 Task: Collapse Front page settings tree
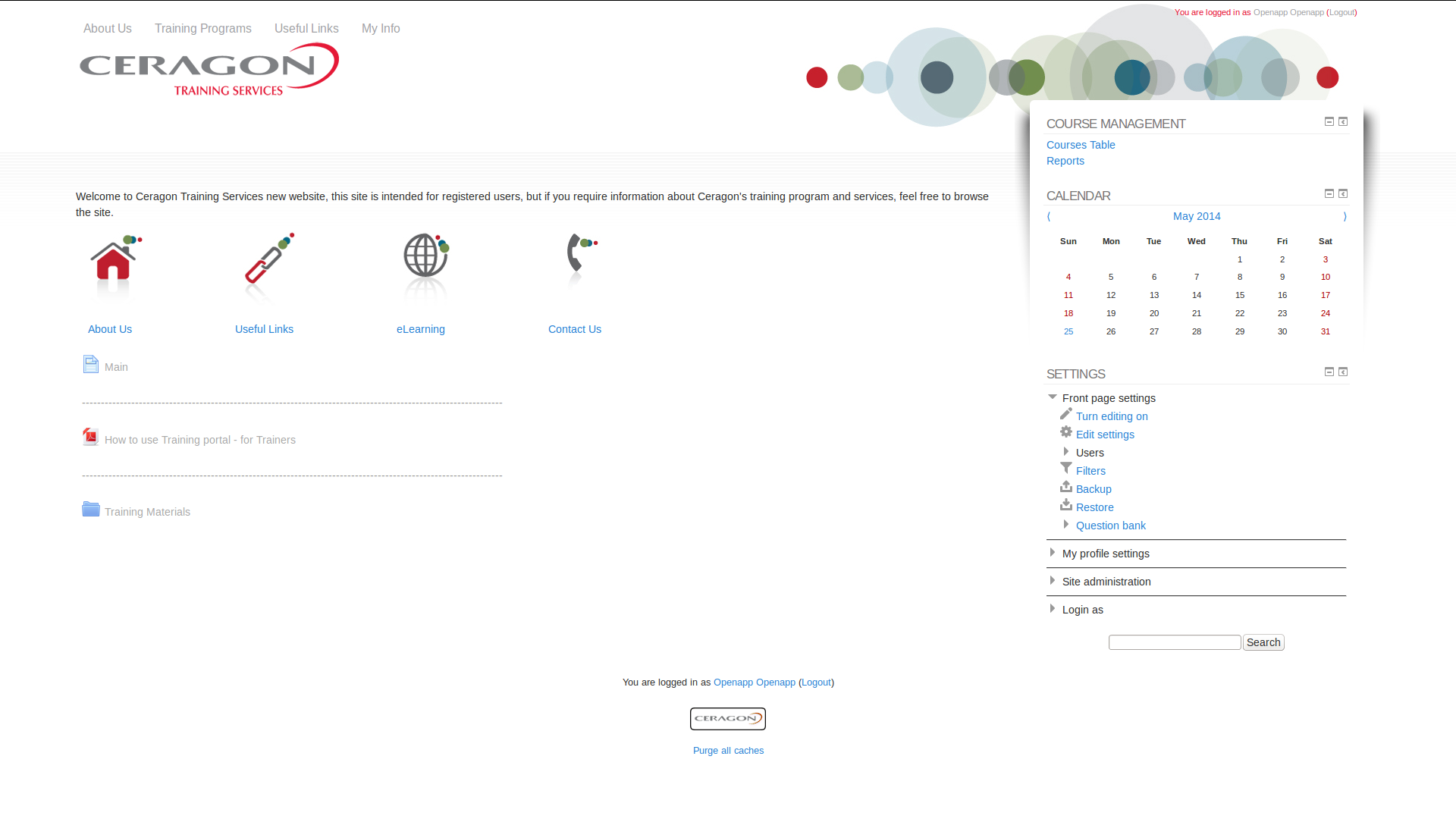(1053, 397)
